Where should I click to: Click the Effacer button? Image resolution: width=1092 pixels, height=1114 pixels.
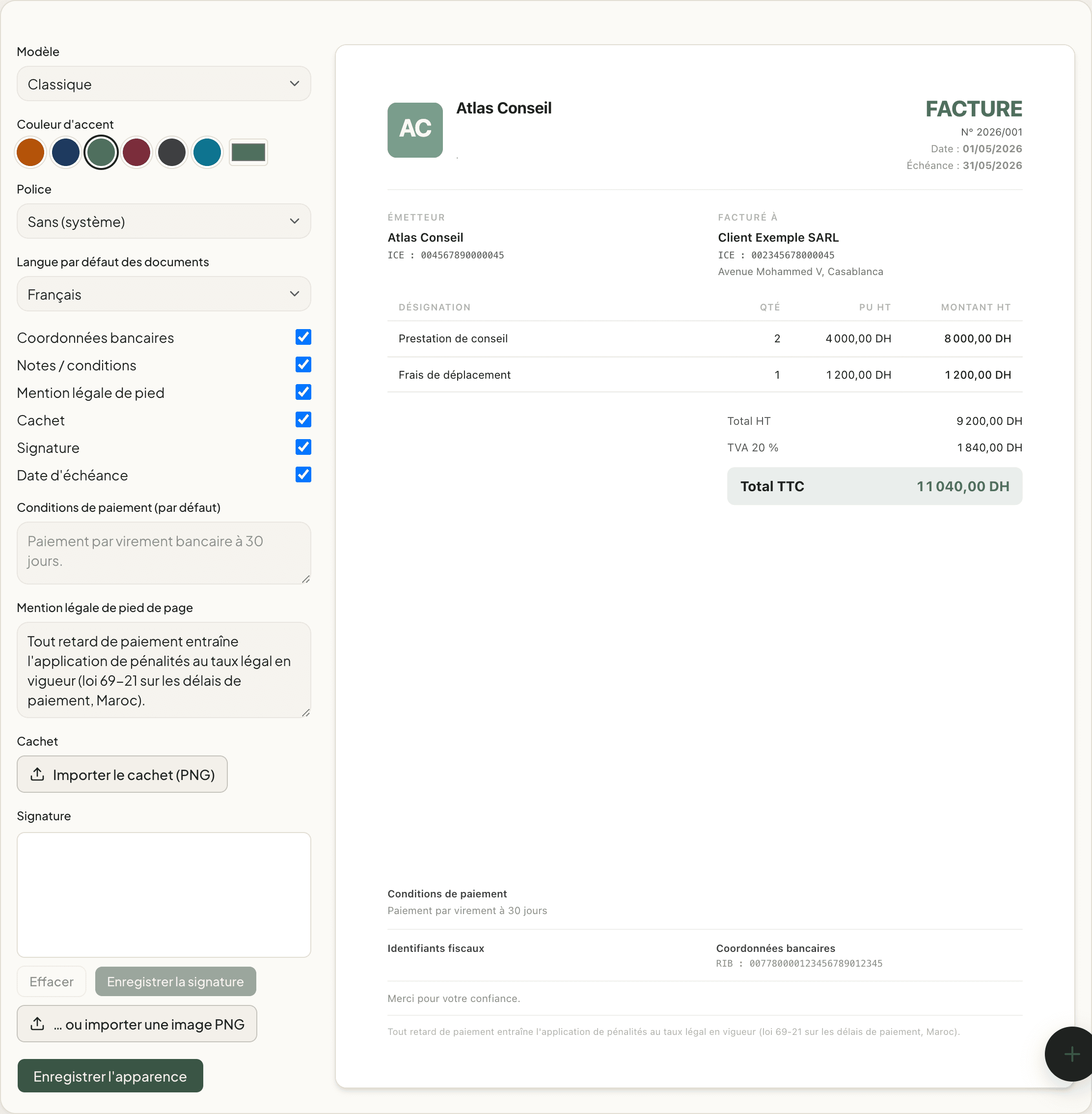52,981
